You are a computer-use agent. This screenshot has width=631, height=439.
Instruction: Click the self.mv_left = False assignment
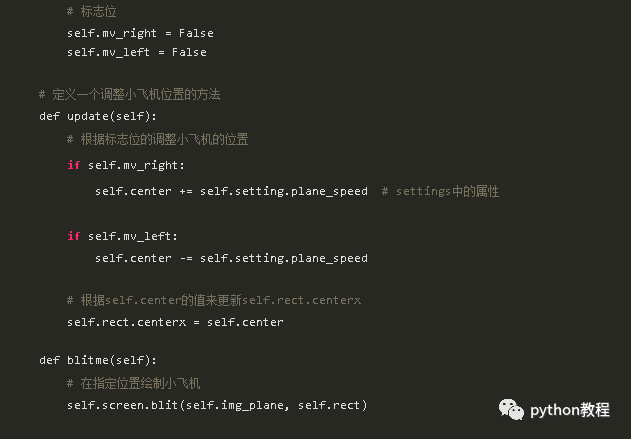pos(137,52)
